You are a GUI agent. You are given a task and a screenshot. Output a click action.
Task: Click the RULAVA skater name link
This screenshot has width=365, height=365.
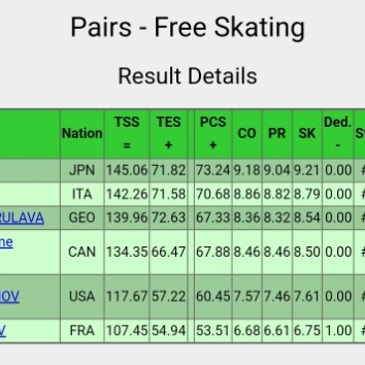pyautogui.click(x=22, y=218)
